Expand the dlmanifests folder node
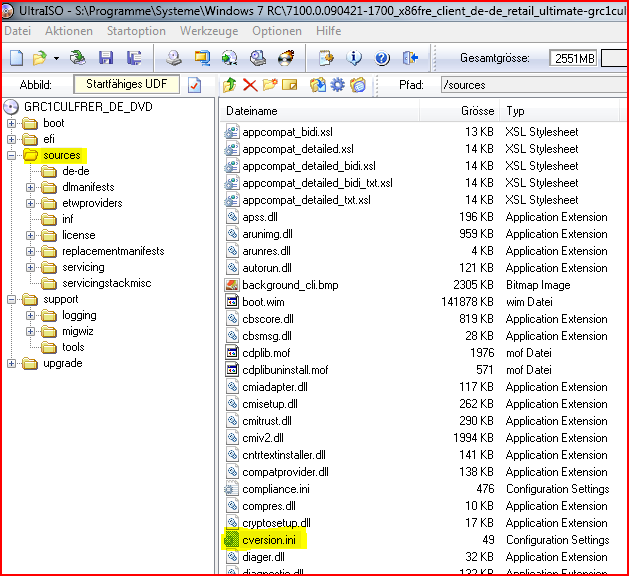Image resolution: width=629 pixels, height=576 pixels. (x=30, y=187)
